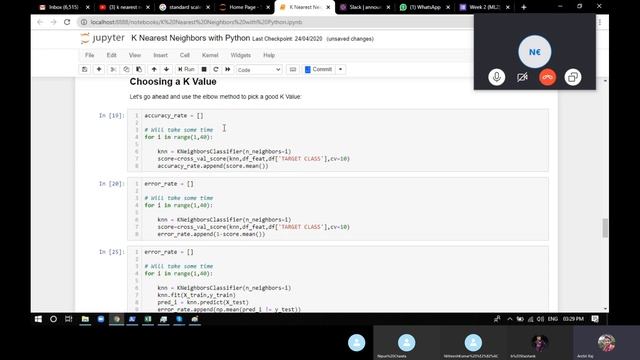Open the Cell menu in Jupyter

pyautogui.click(x=184, y=55)
